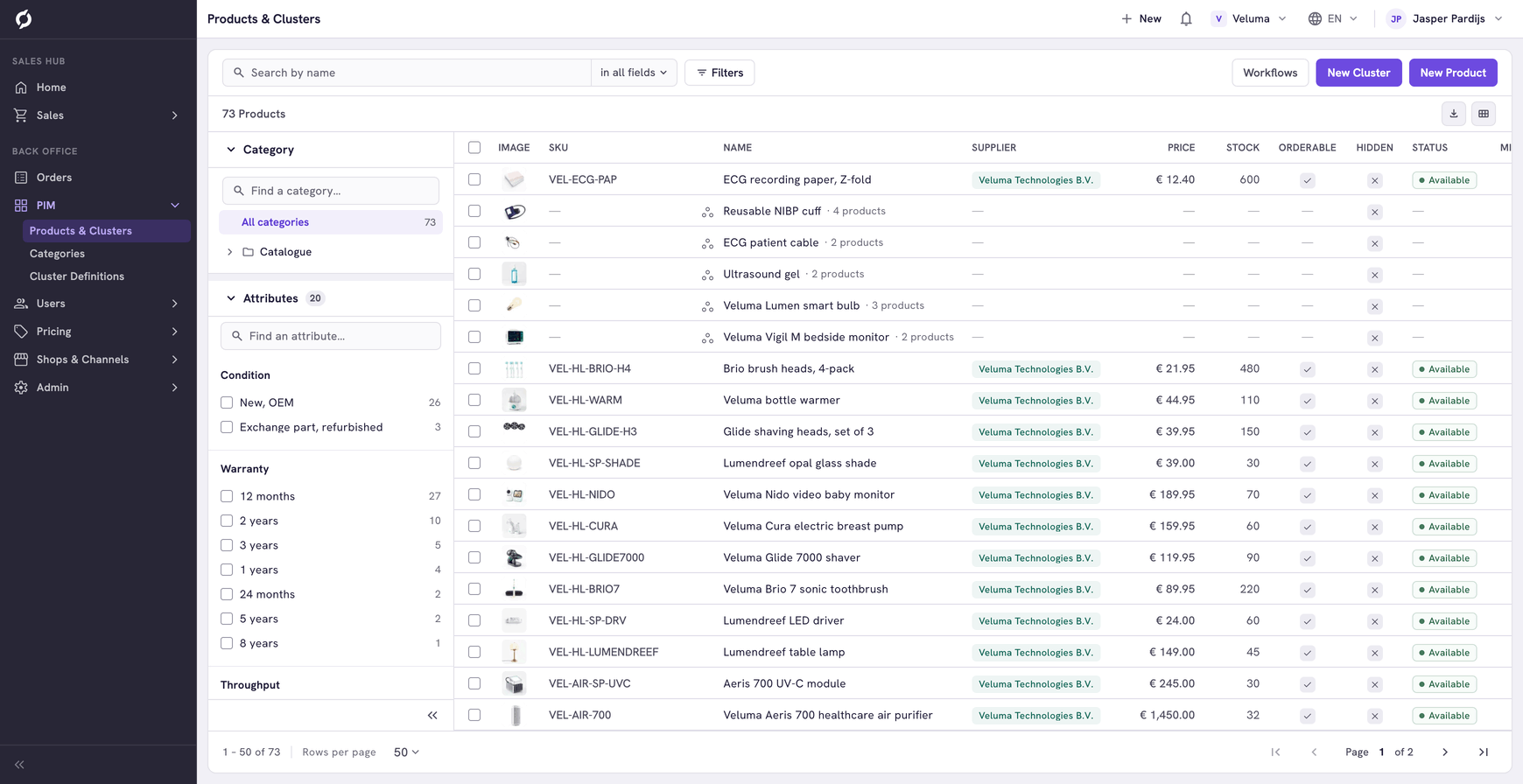This screenshot has height=784, width=1523.
Task: Click the New Product button
Action: point(1453,73)
